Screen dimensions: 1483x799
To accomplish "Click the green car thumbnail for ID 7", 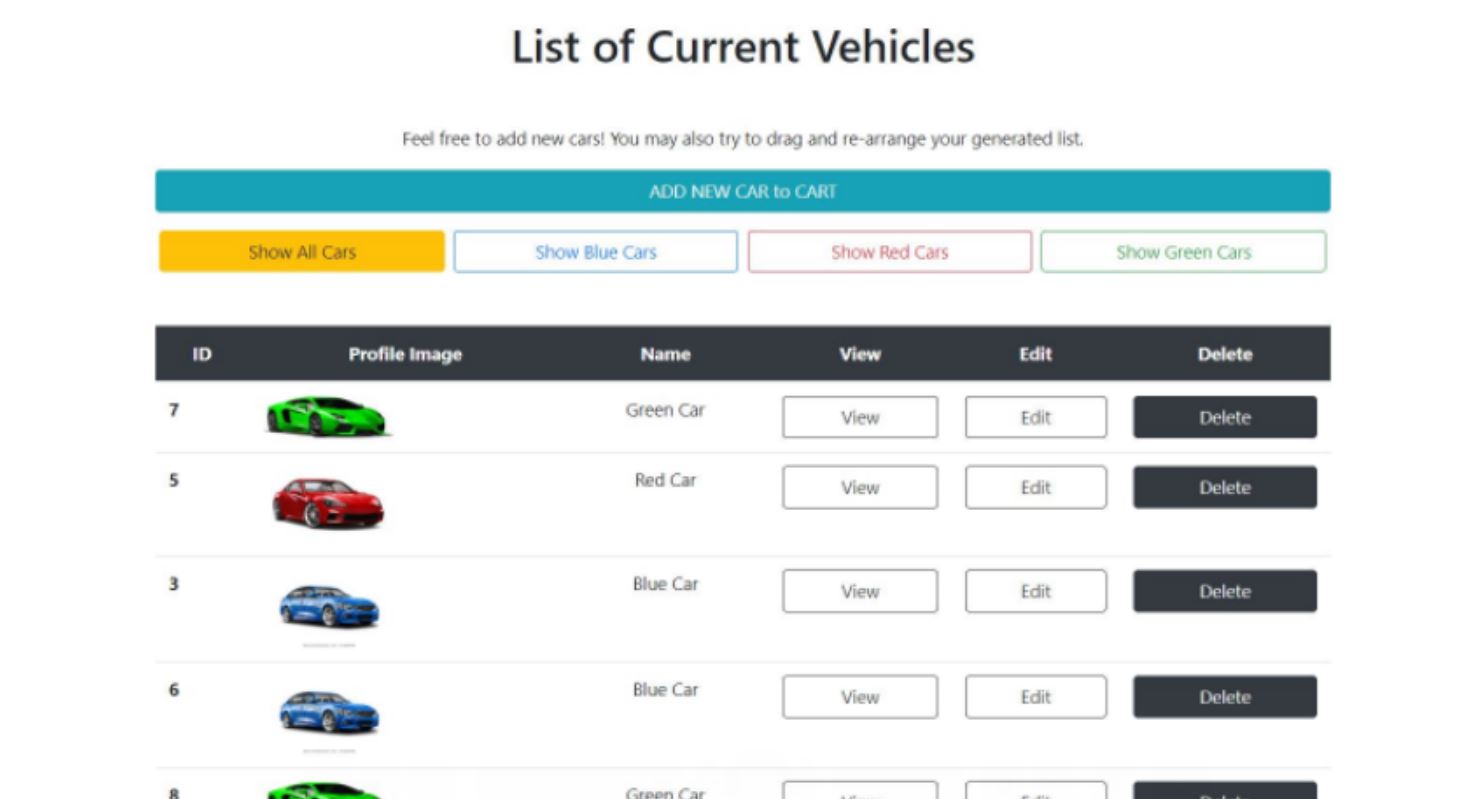I will [x=328, y=417].
